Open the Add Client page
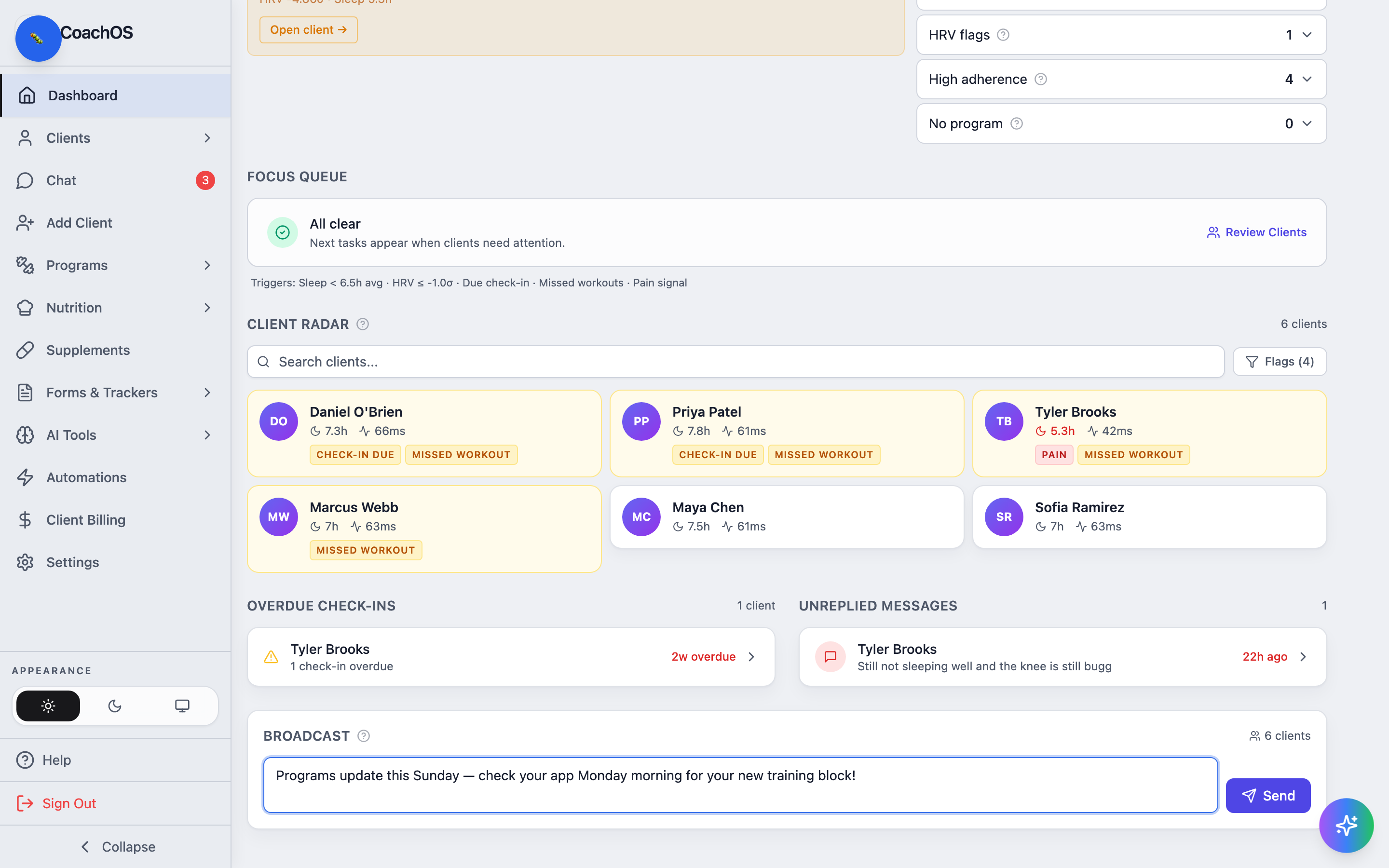Viewport: 1389px width, 868px height. coord(116,223)
